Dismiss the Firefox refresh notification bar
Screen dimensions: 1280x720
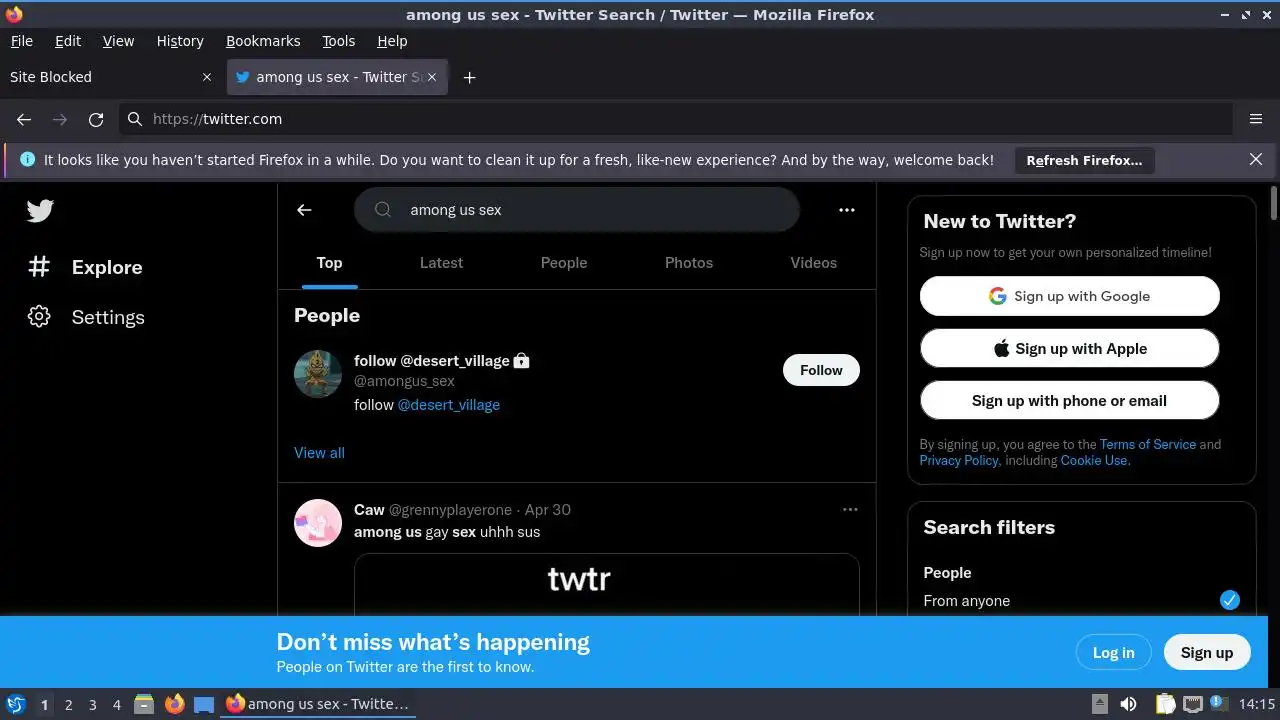(1256, 160)
